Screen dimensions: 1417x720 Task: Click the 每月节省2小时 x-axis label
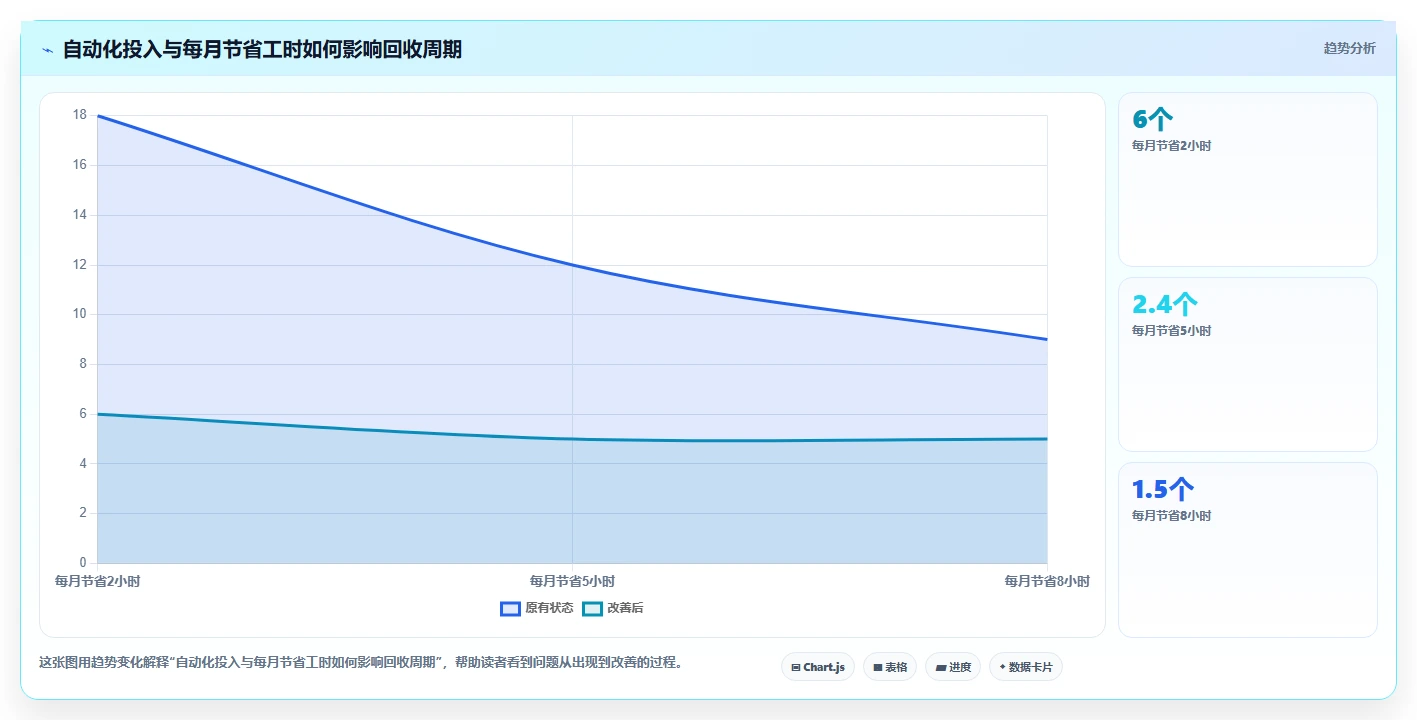pos(97,581)
